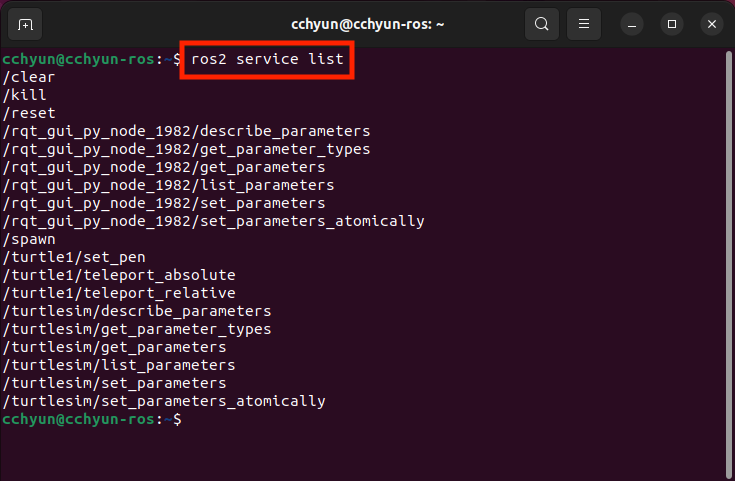Click rqt_gui_py_node_1982/set_parameters_atomically line

(213, 221)
